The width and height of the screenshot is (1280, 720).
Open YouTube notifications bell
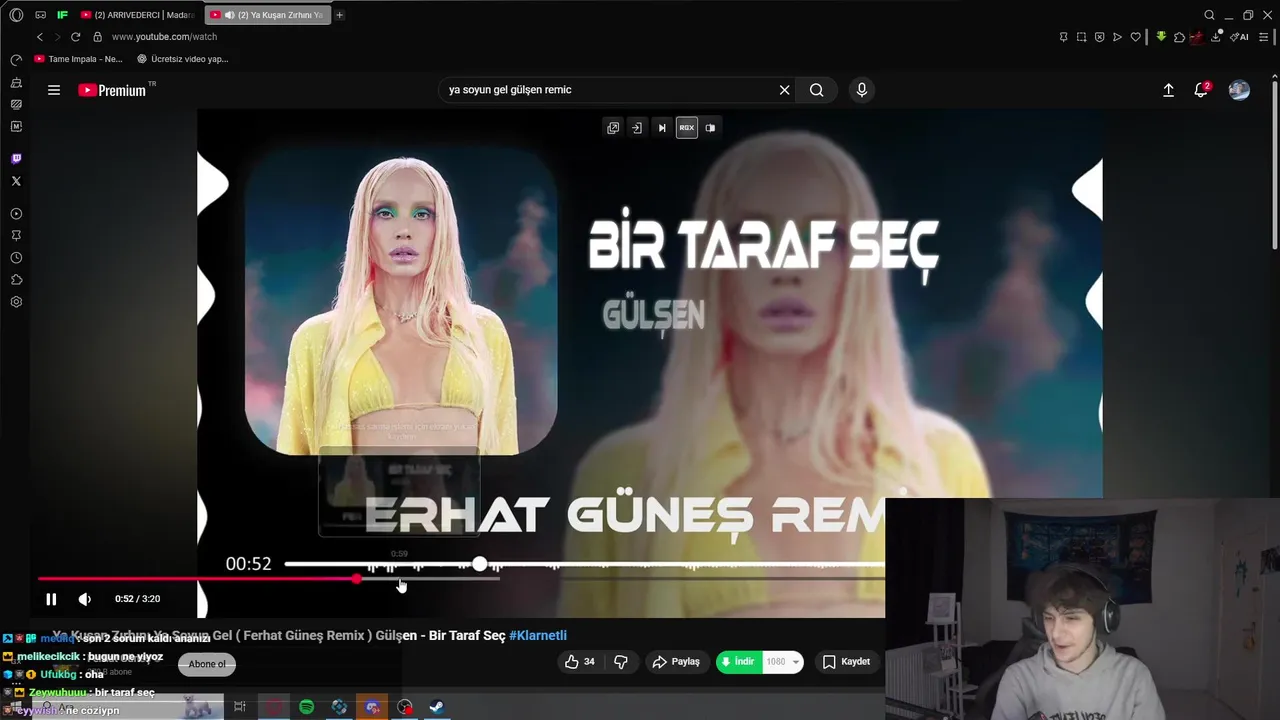click(x=1201, y=90)
